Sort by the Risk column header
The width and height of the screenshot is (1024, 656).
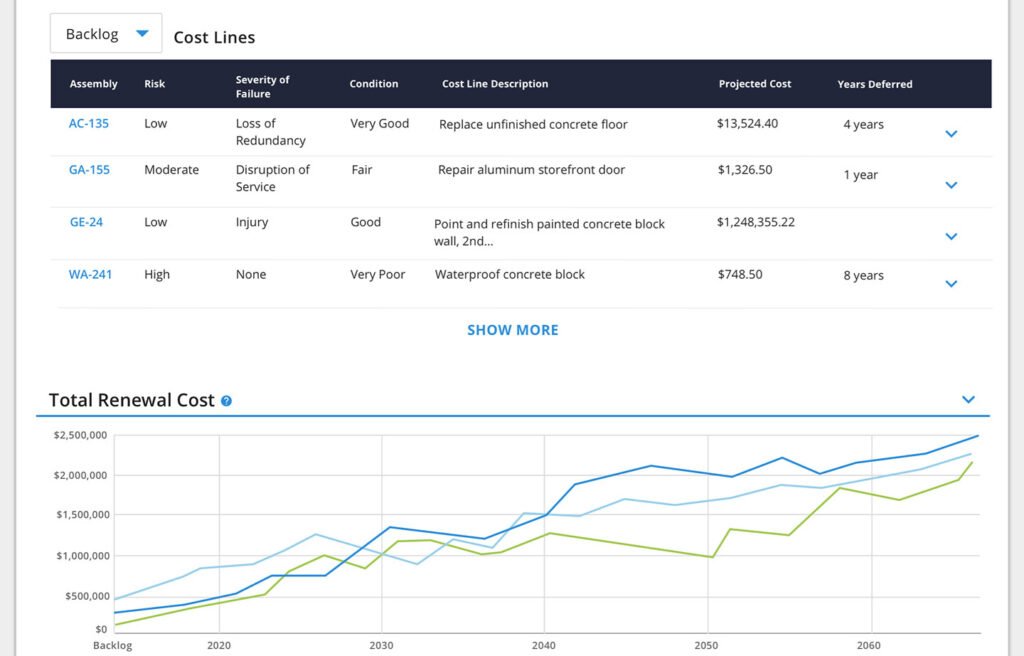(x=154, y=84)
